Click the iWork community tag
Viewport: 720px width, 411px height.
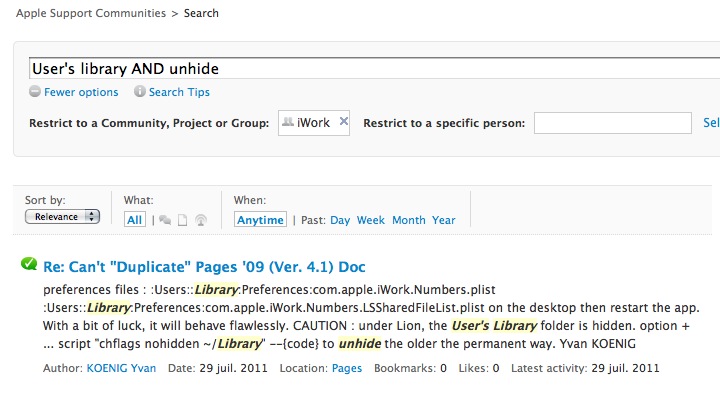coord(314,123)
